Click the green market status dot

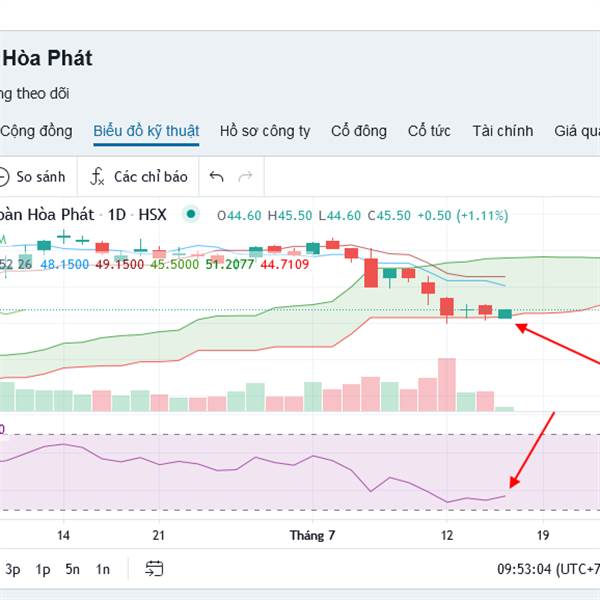click(191, 214)
